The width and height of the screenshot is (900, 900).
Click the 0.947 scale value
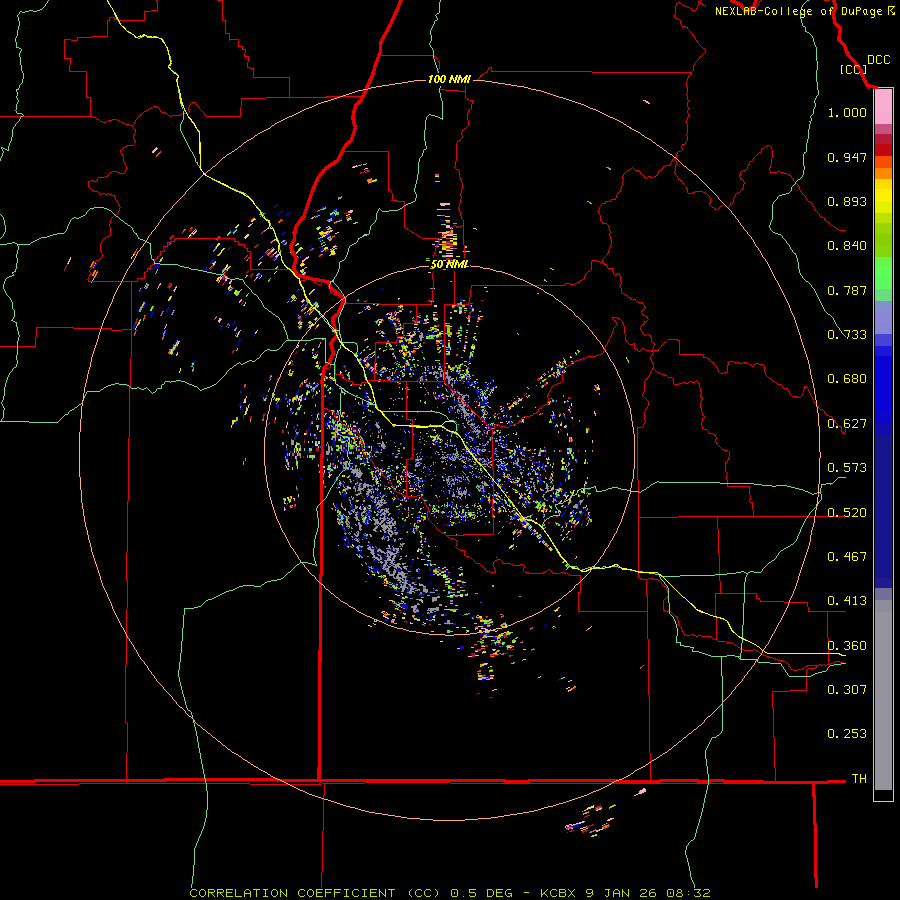point(847,157)
